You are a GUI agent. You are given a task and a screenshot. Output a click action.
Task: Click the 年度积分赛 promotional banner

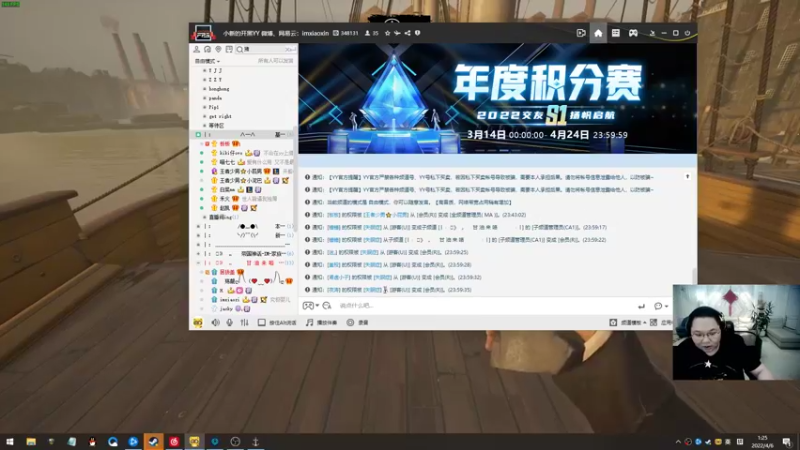point(497,98)
